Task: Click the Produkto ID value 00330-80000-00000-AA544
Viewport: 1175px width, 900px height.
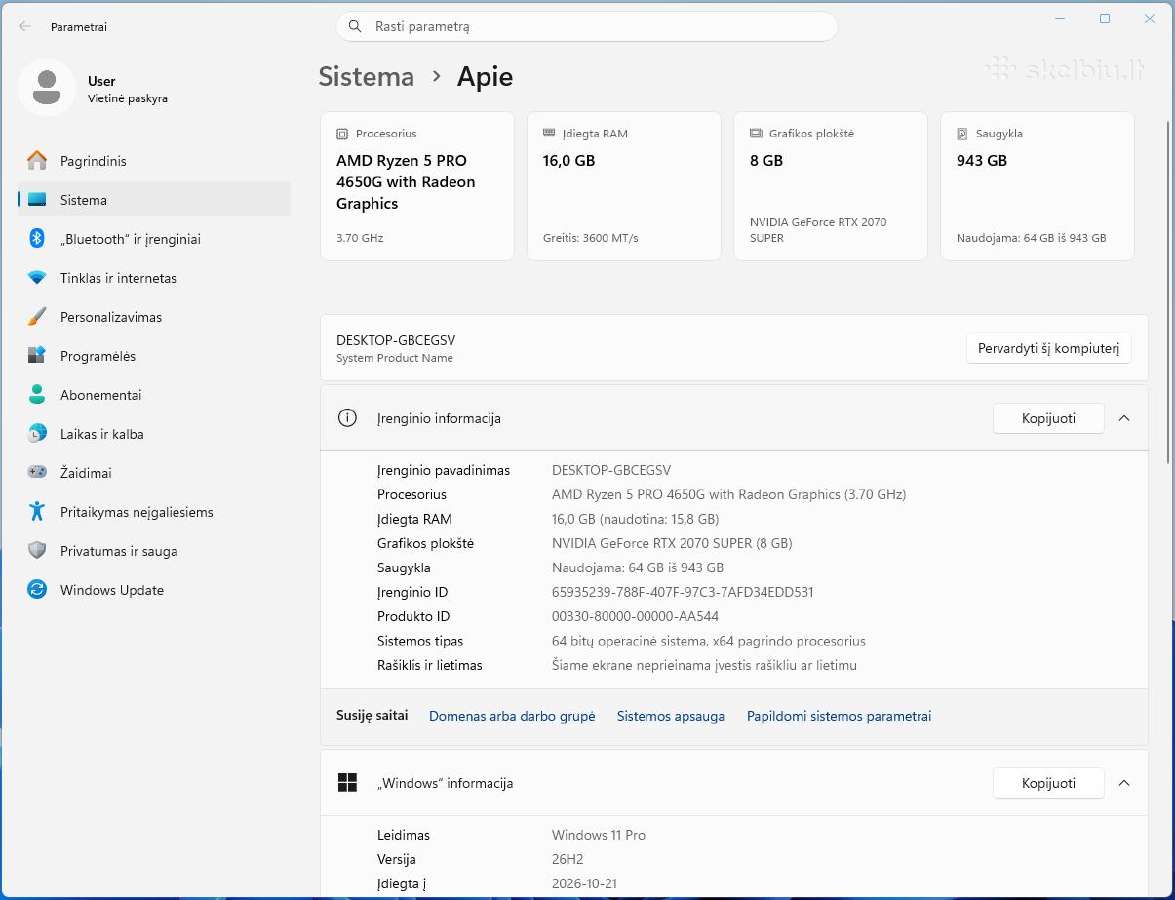Action: pyautogui.click(x=635, y=617)
